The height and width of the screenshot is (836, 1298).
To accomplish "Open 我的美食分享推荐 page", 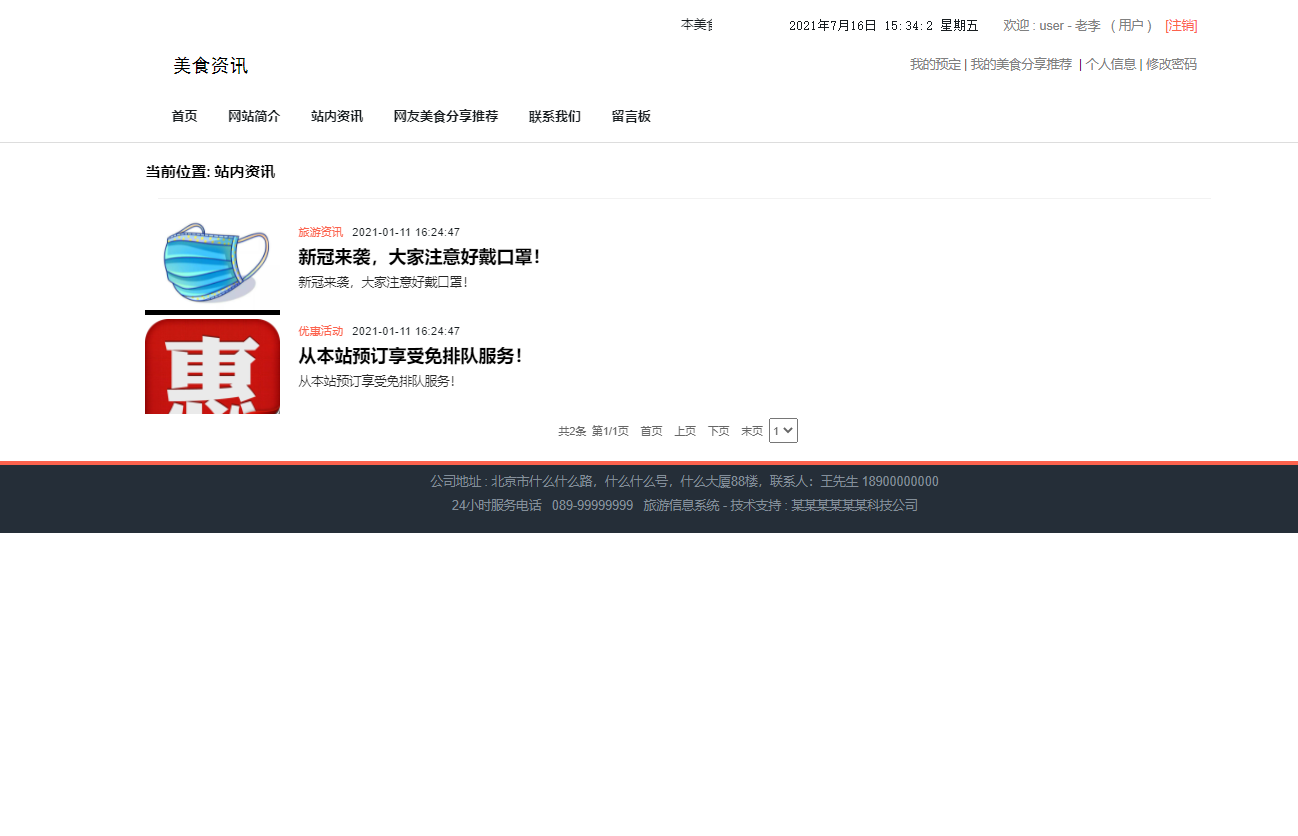I will click(x=1022, y=63).
